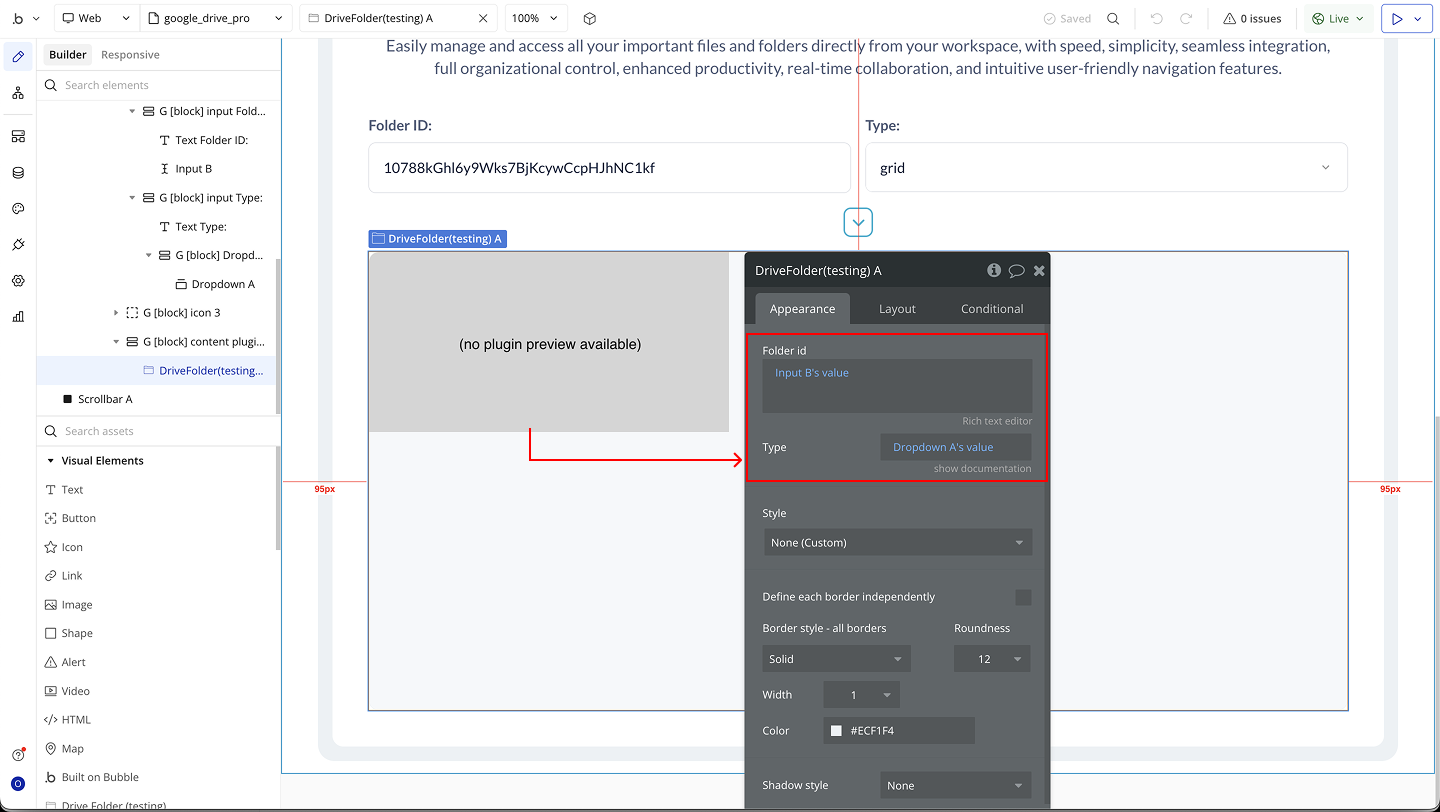This screenshot has height=812, width=1440.
Task: Click the Undo arrow
Action: [x=1157, y=18]
